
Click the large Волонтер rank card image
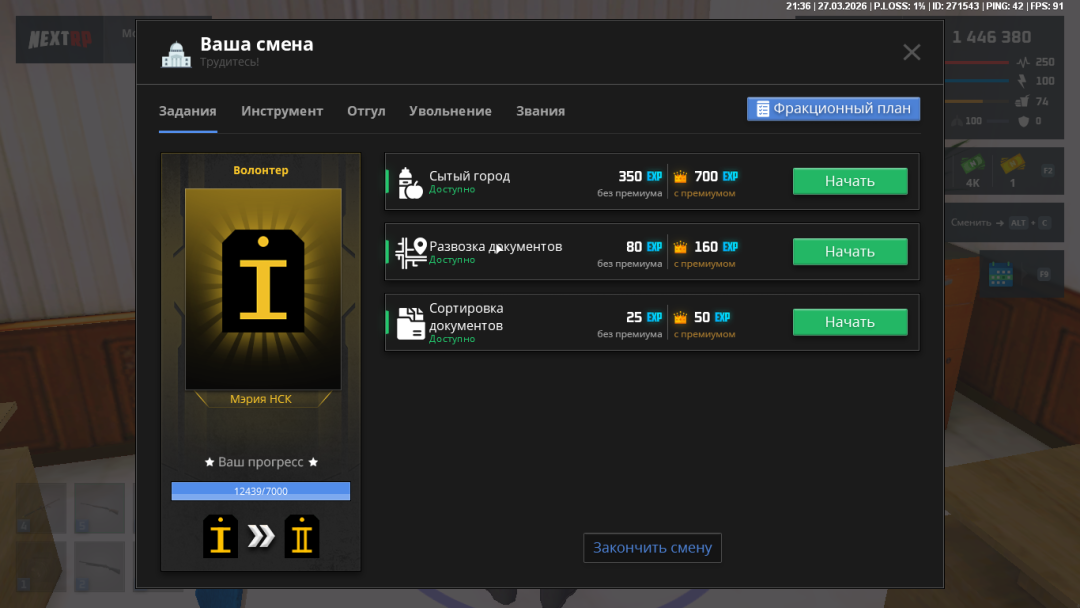tap(263, 288)
